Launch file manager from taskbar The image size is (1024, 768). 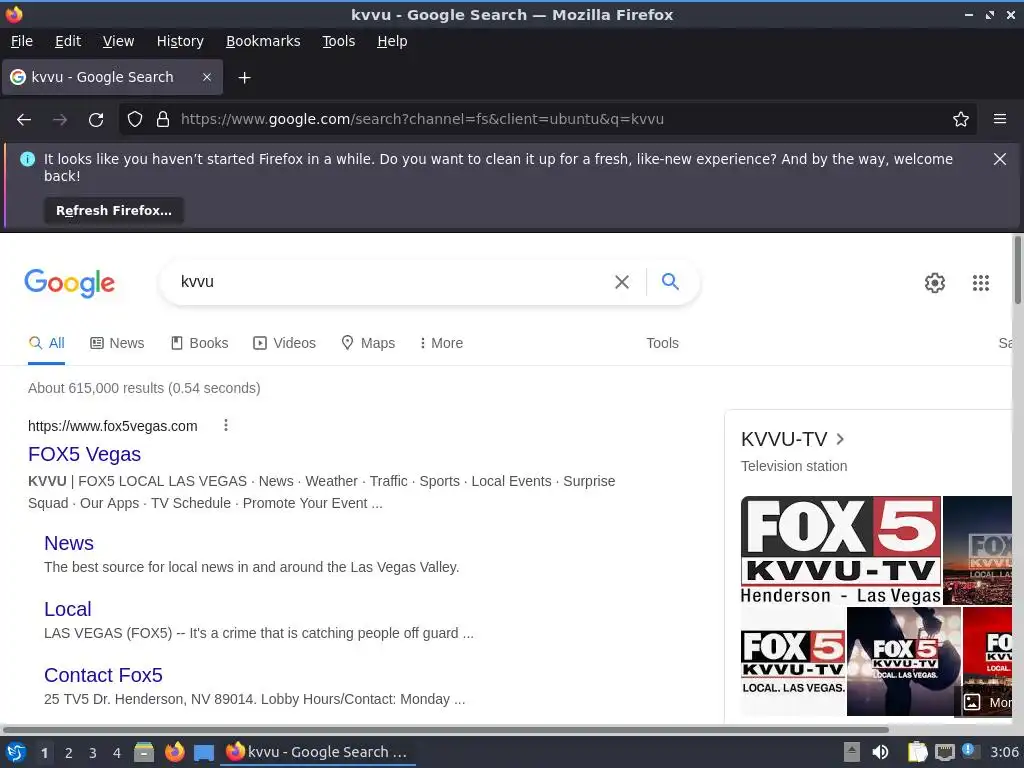(144, 752)
